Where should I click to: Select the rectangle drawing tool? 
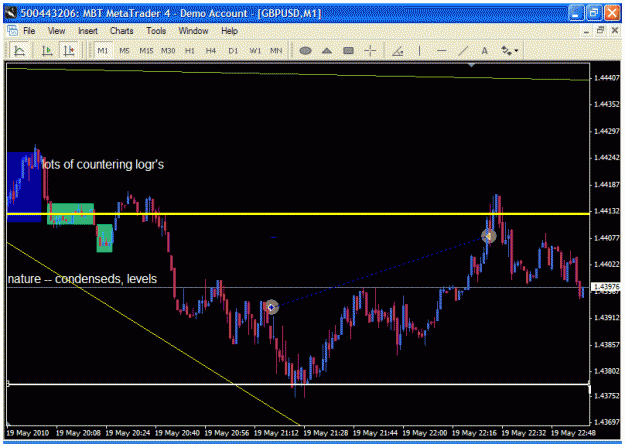coord(348,51)
